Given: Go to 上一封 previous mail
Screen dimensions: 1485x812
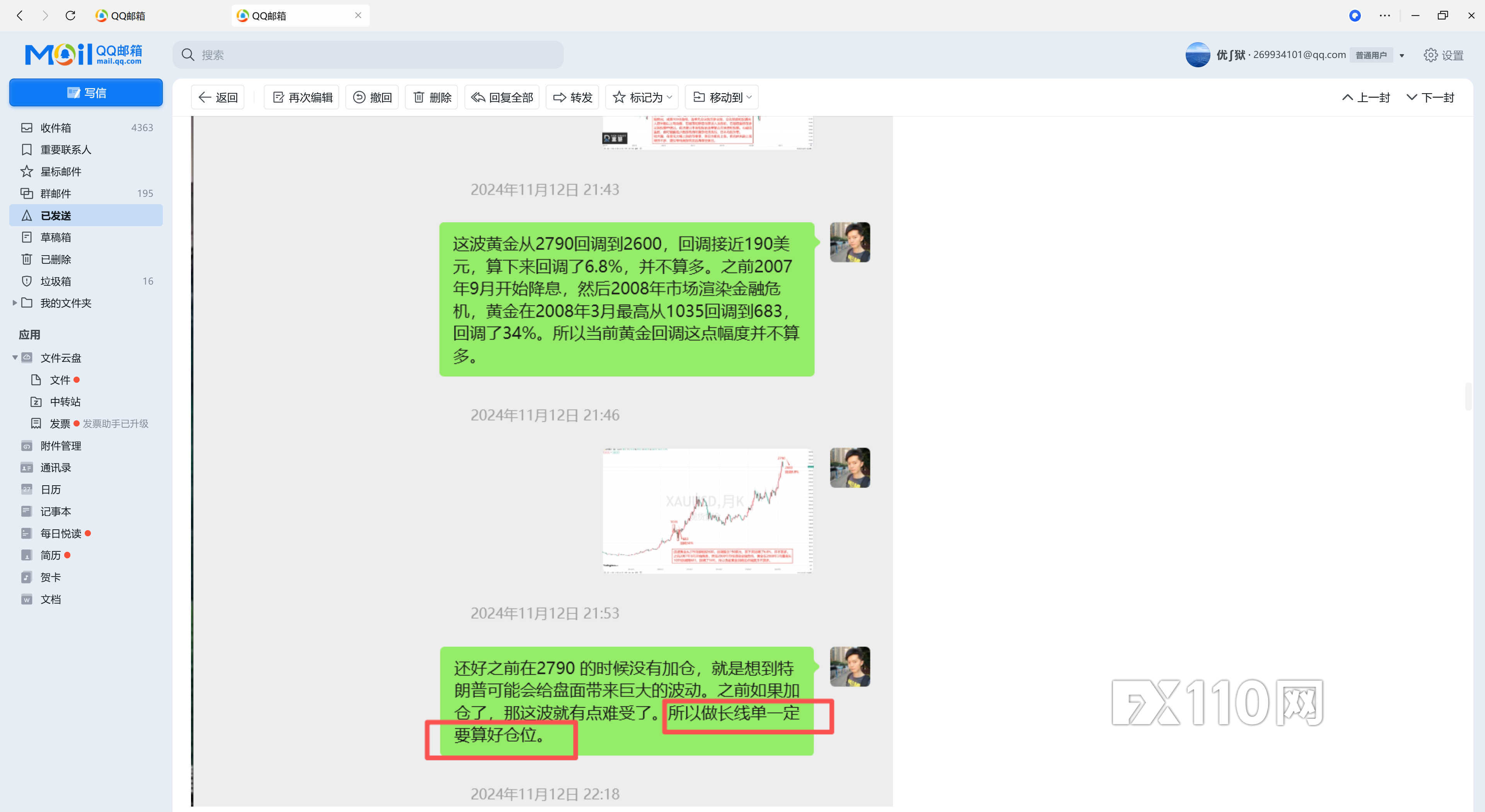Looking at the screenshot, I should 1366,97.
